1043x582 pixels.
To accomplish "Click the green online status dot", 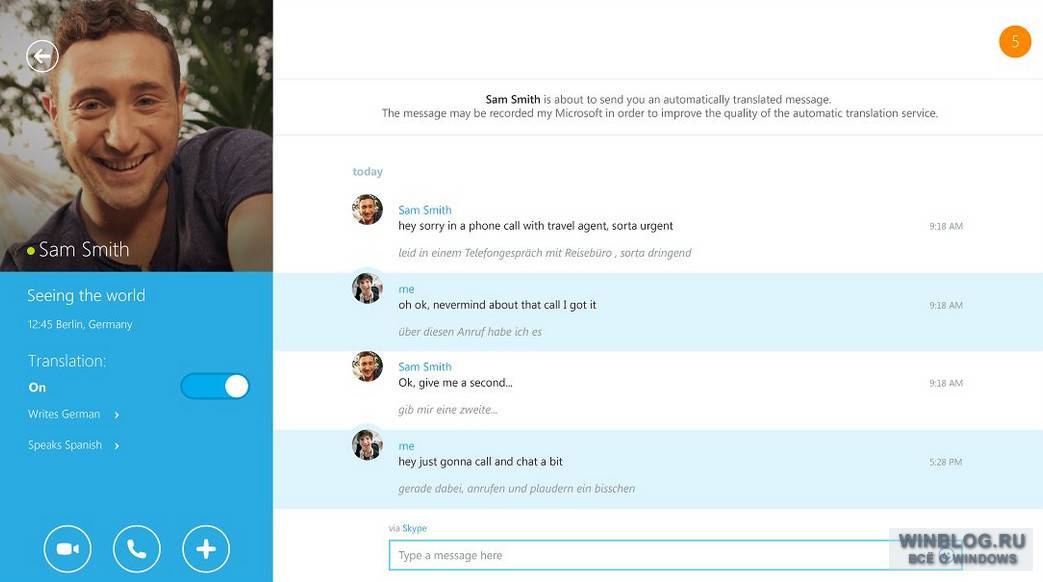I will point(31,251).
